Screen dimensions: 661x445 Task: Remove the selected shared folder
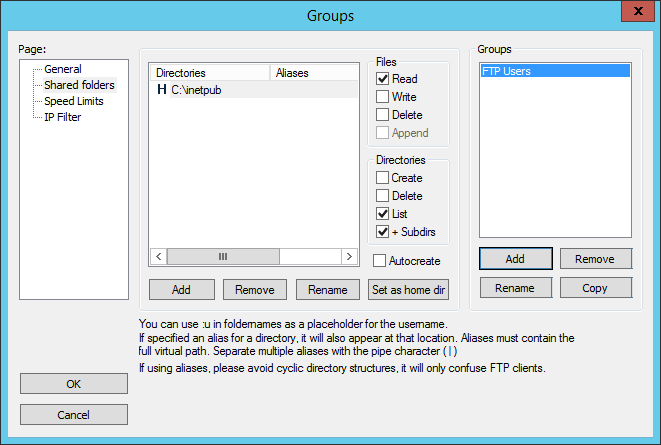(255, 290)
